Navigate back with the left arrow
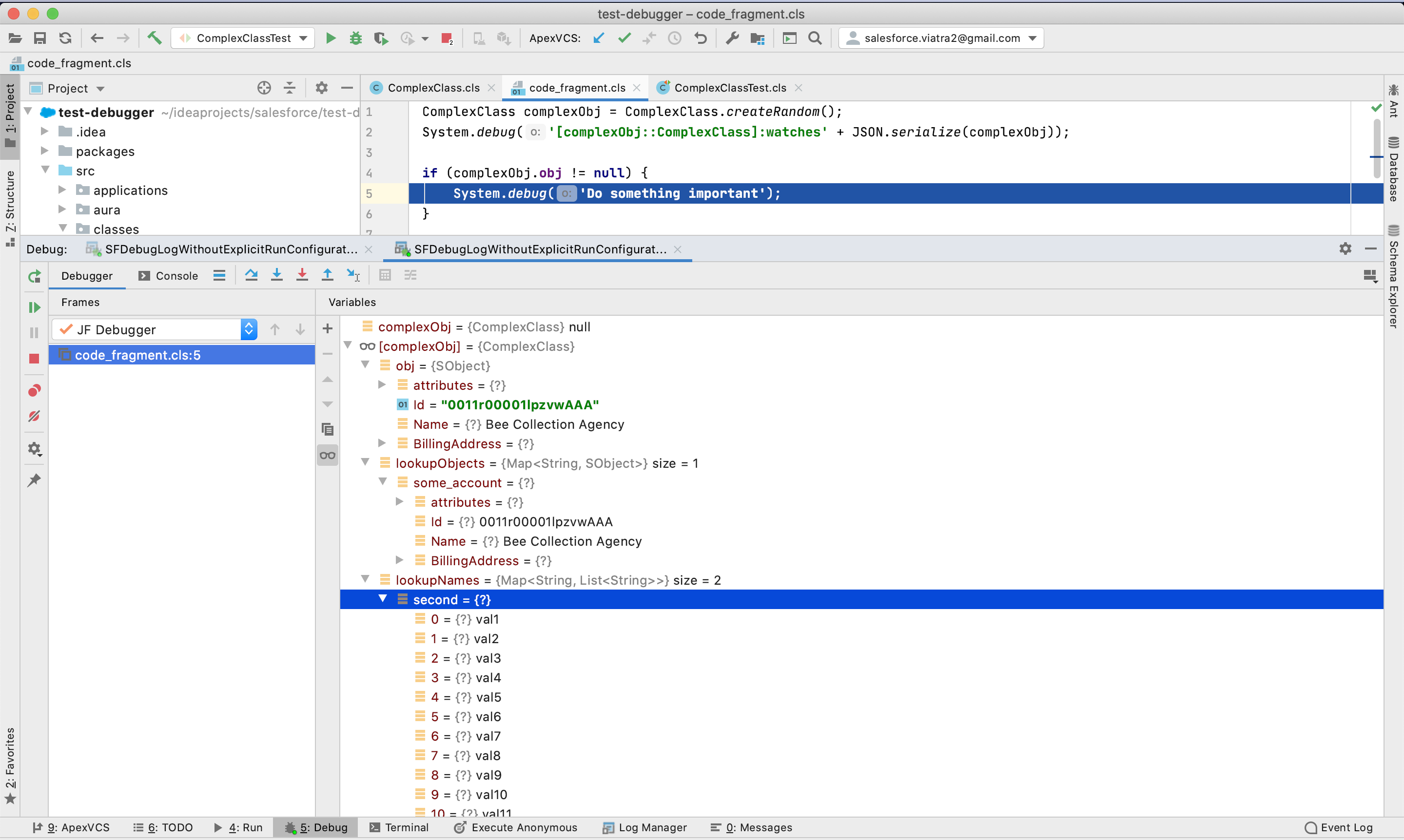Image resolution: width=1404 pixels, height=840 pixels. [x=97, y=38]
